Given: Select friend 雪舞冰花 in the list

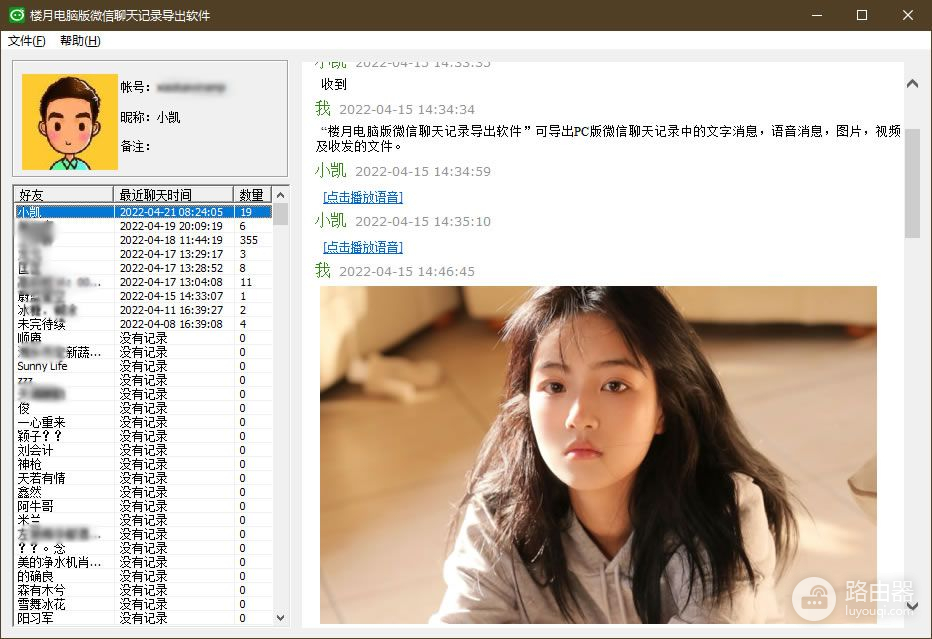Looking at the screenshot, I should tap(143, 604).
